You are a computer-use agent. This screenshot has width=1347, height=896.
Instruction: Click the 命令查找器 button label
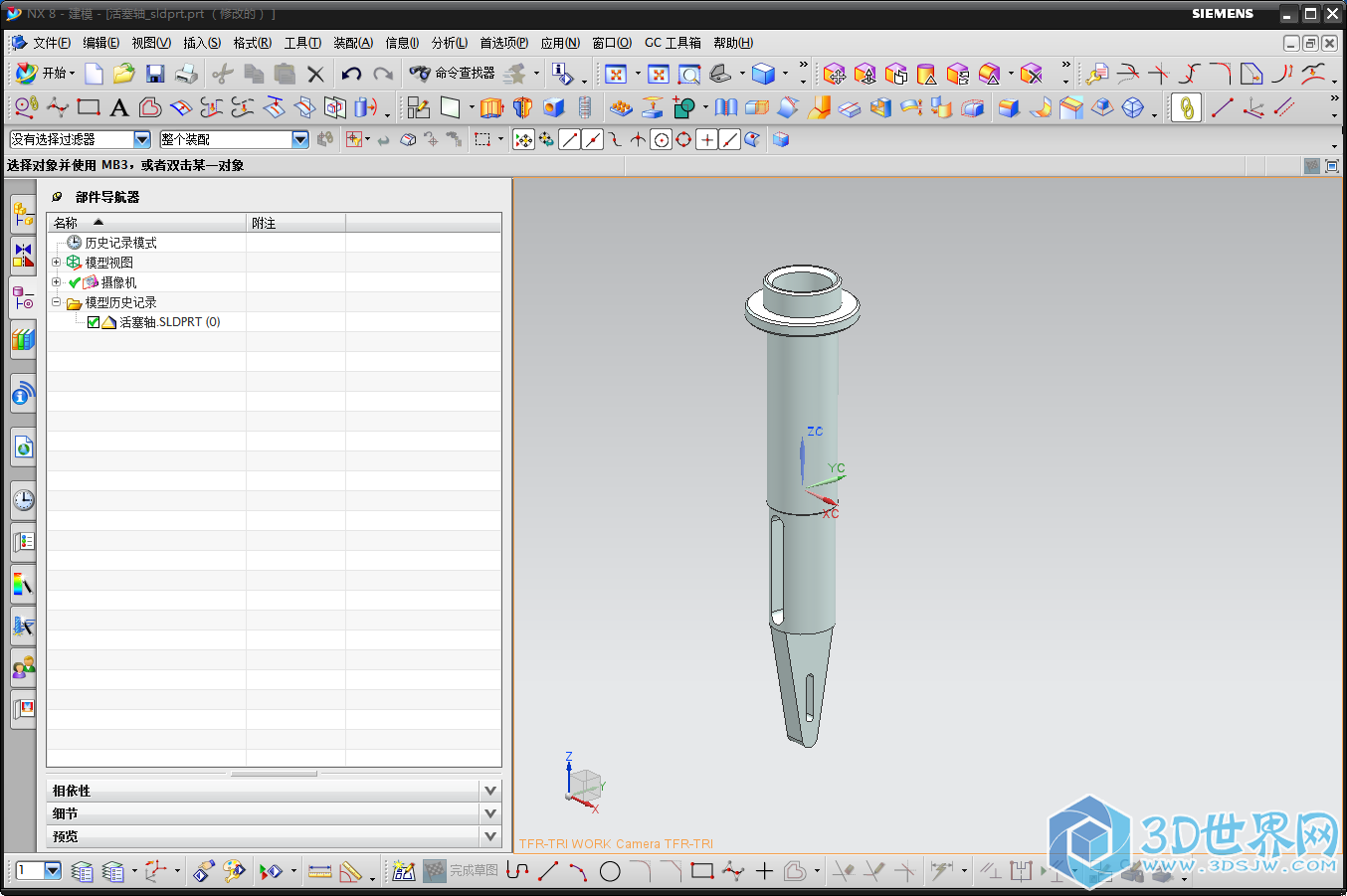[x=465, y=74]
